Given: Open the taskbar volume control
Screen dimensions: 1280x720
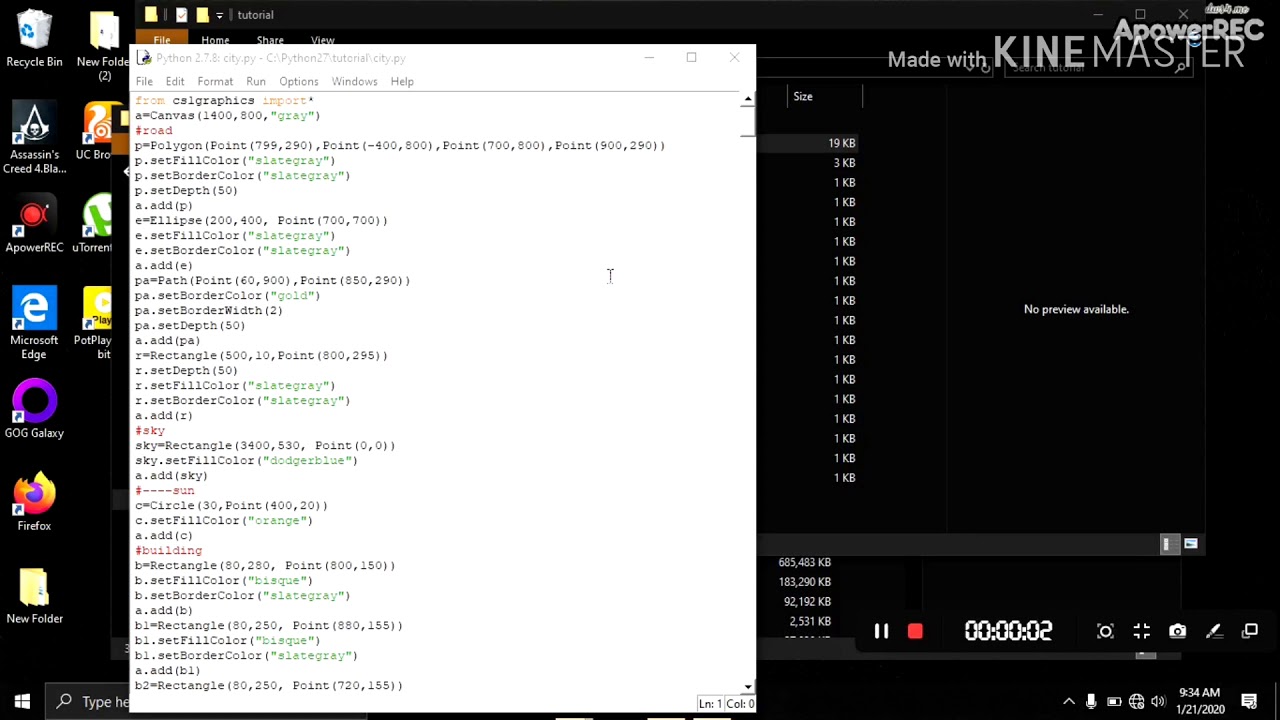Looking at the screenshot, I should coord(1158,701).
